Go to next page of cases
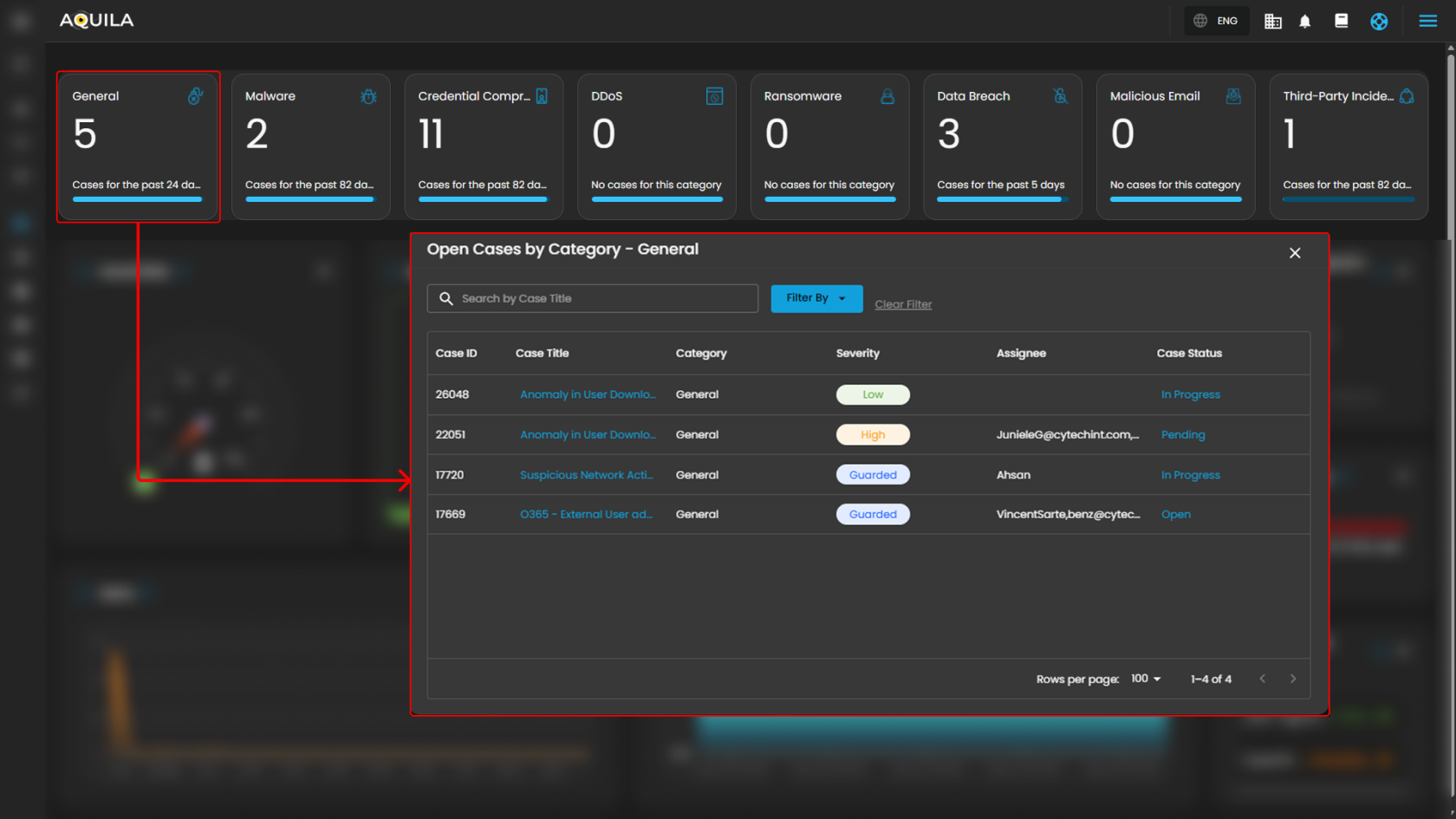This screenshot has height=819, width=1456. (1292, 679)
